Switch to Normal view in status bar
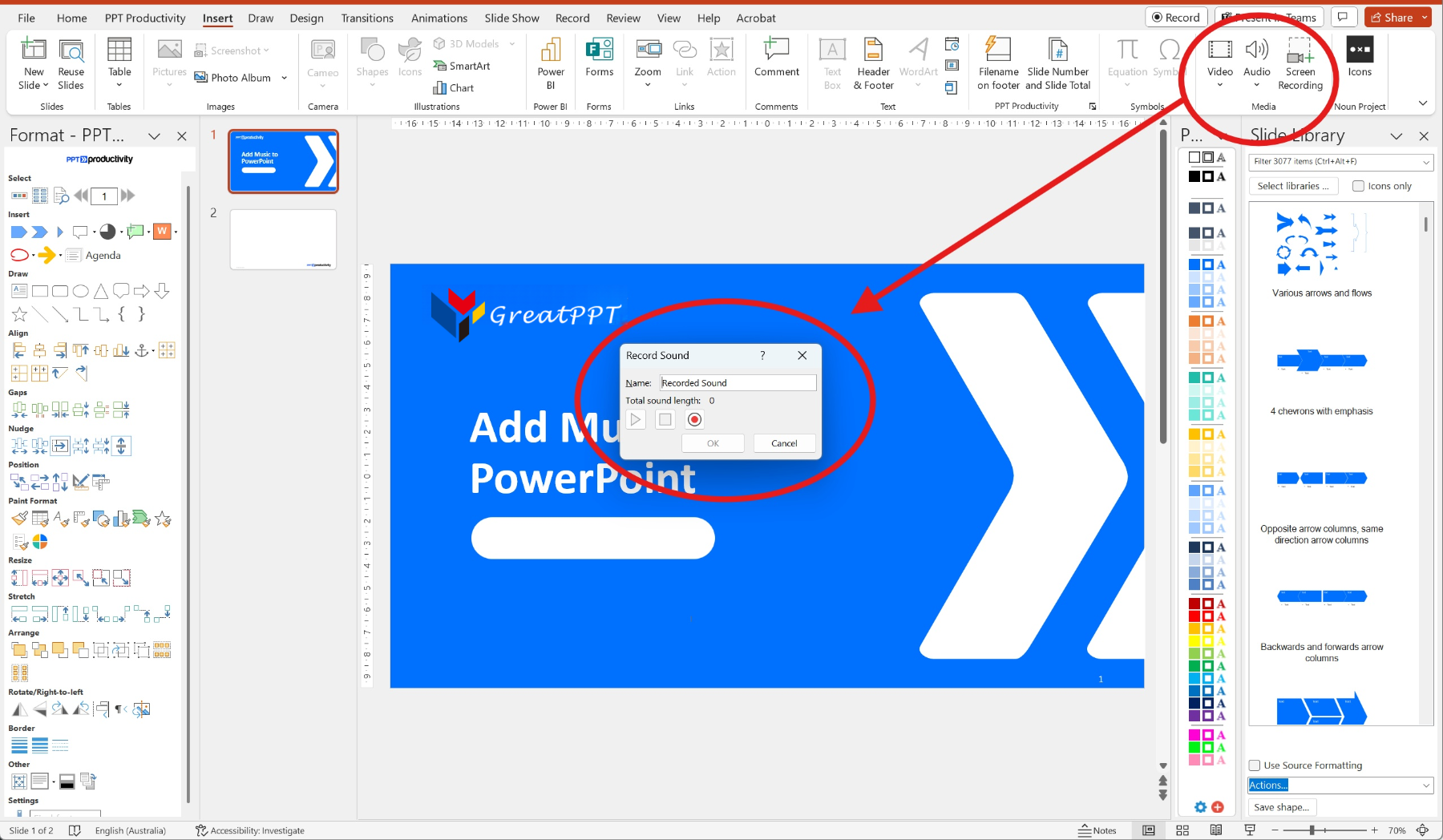1443x840 pixels. 1148,830
